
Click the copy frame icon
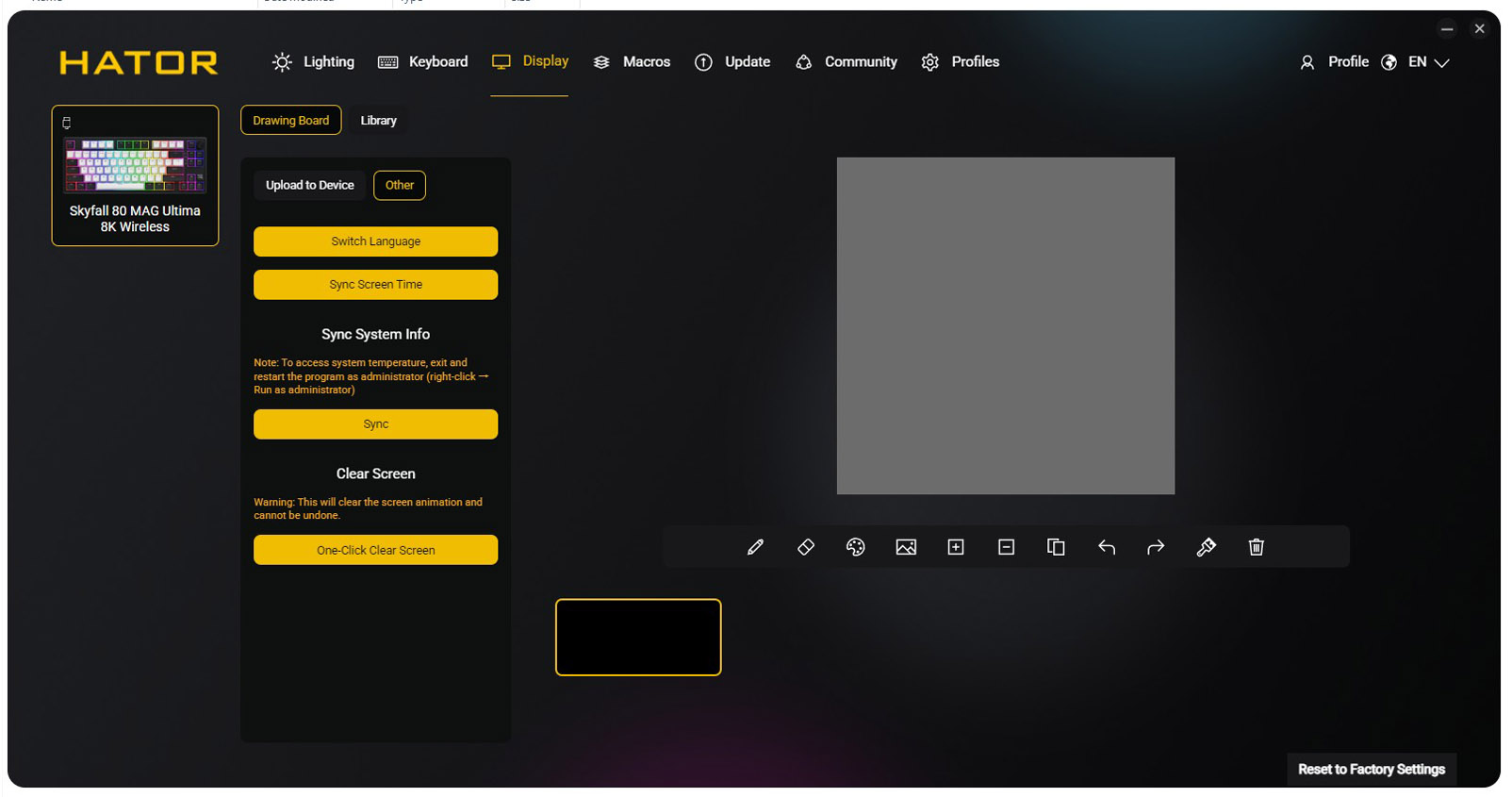tap(1056, 547)
